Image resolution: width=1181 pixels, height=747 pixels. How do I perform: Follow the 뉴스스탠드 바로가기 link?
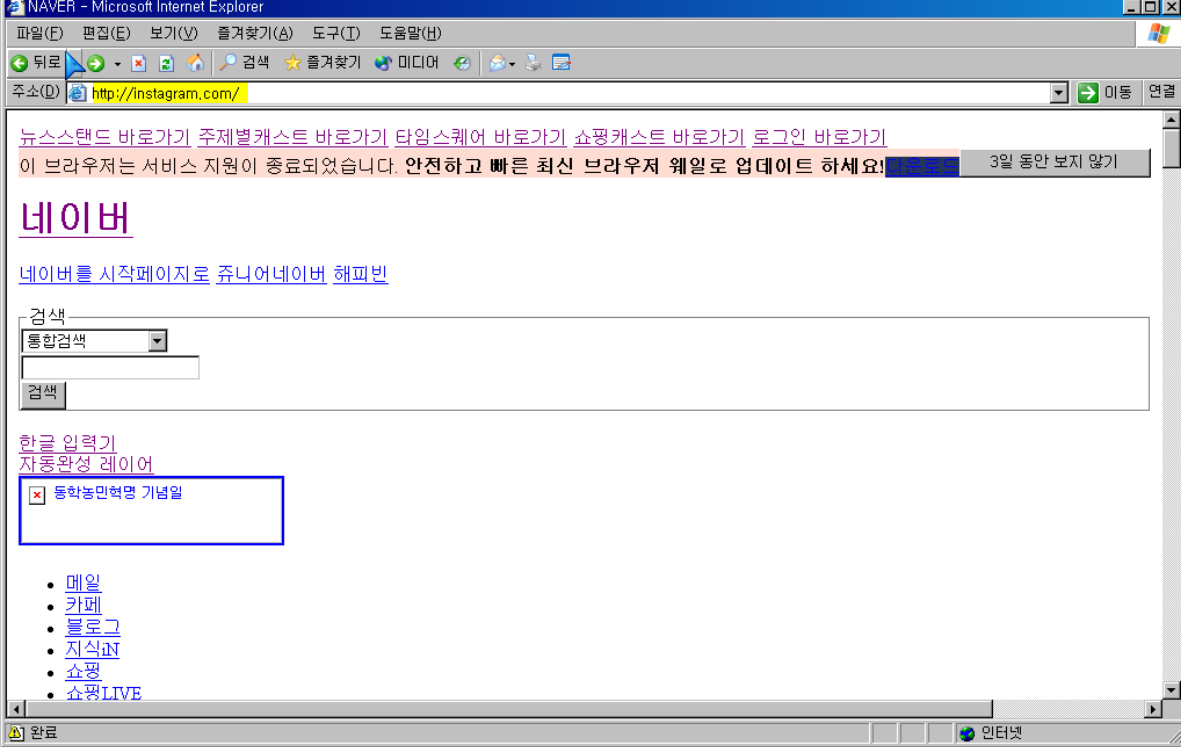click(x=105, y=137)
